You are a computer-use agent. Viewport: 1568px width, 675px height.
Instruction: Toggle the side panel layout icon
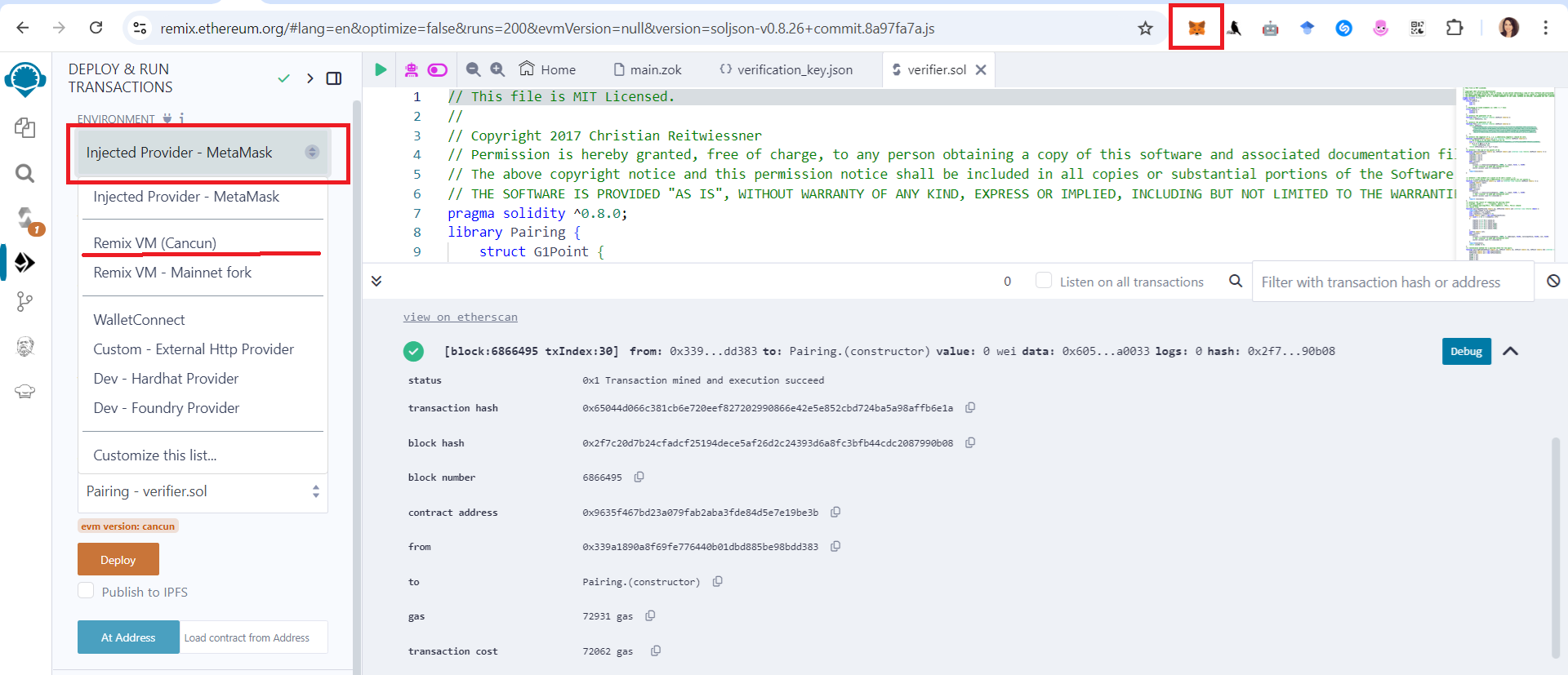(334, 78)
